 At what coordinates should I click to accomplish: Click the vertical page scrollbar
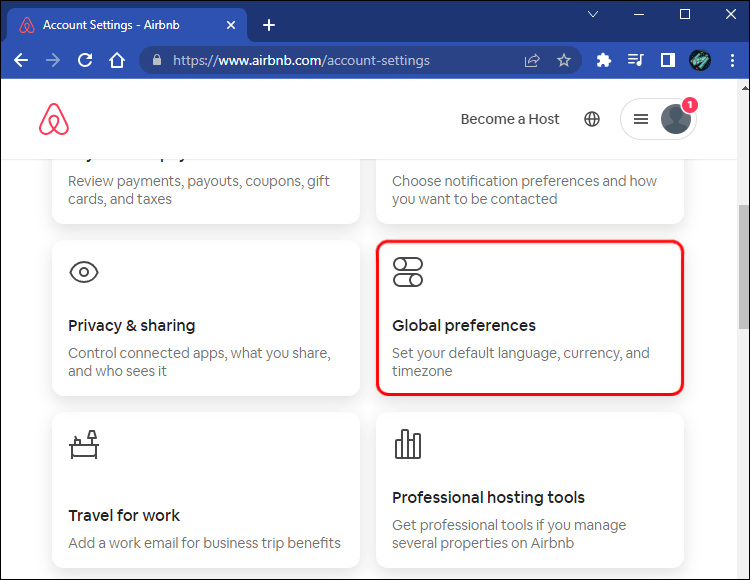(742, 265)
